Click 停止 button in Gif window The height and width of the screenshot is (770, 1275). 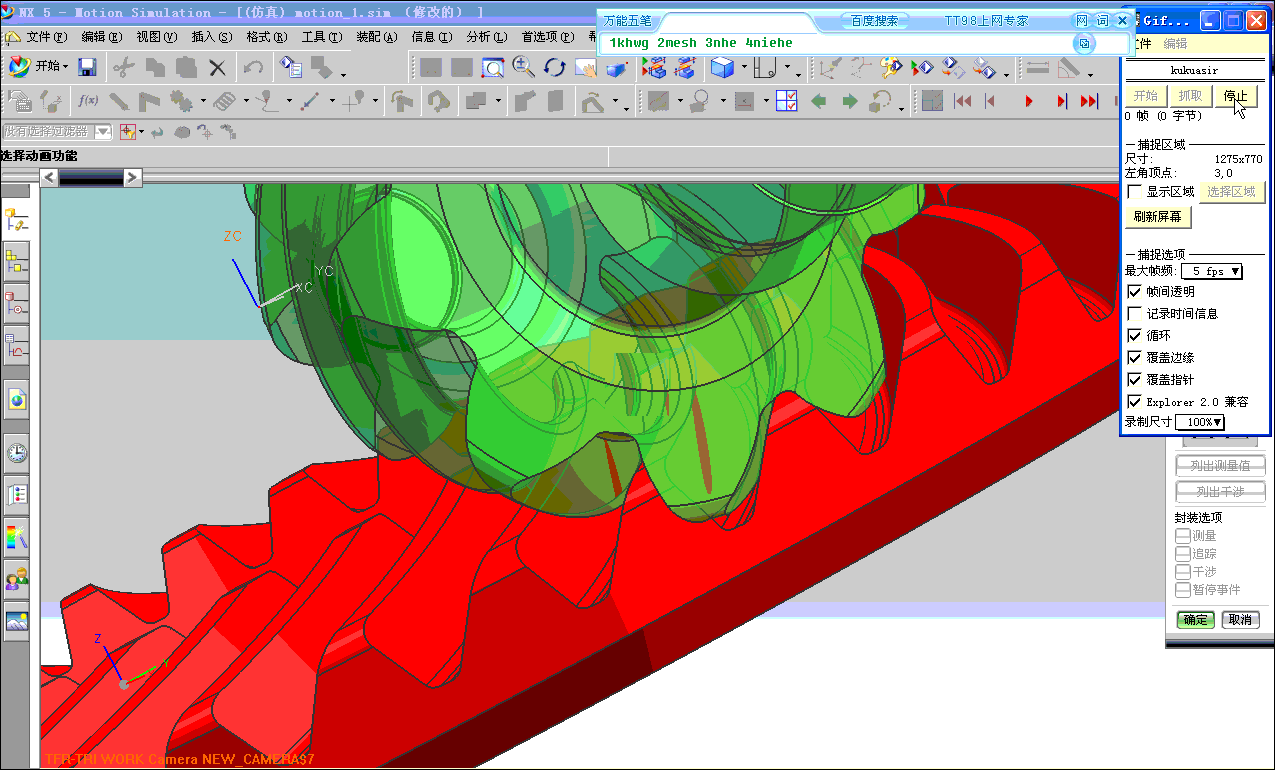point(1235,96)
